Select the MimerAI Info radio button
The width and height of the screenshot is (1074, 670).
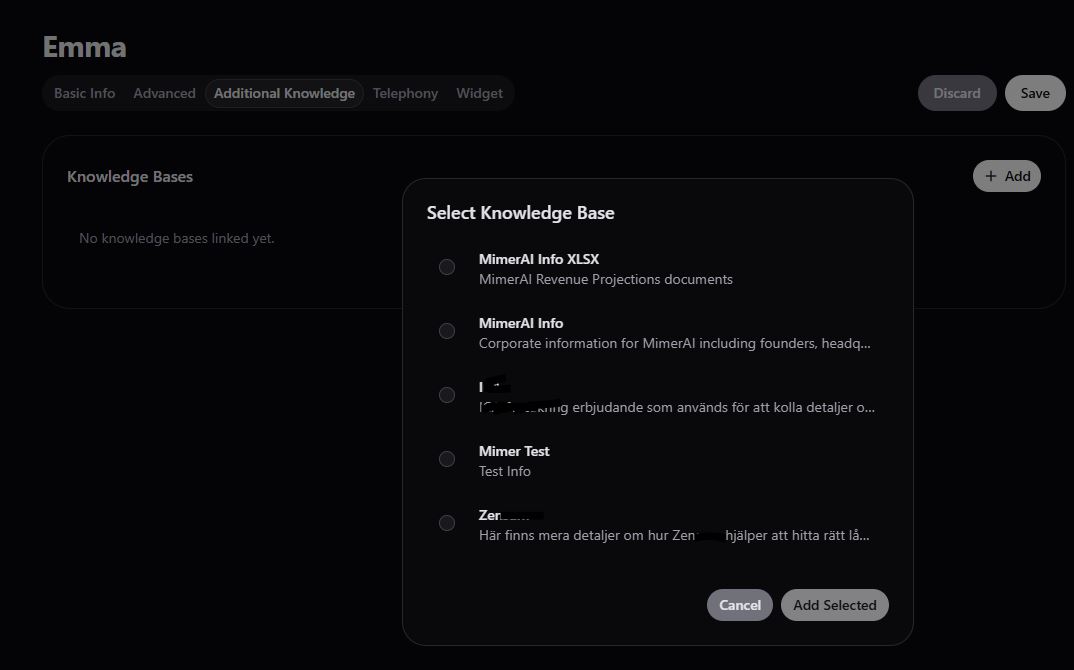[x=447, y=331]
